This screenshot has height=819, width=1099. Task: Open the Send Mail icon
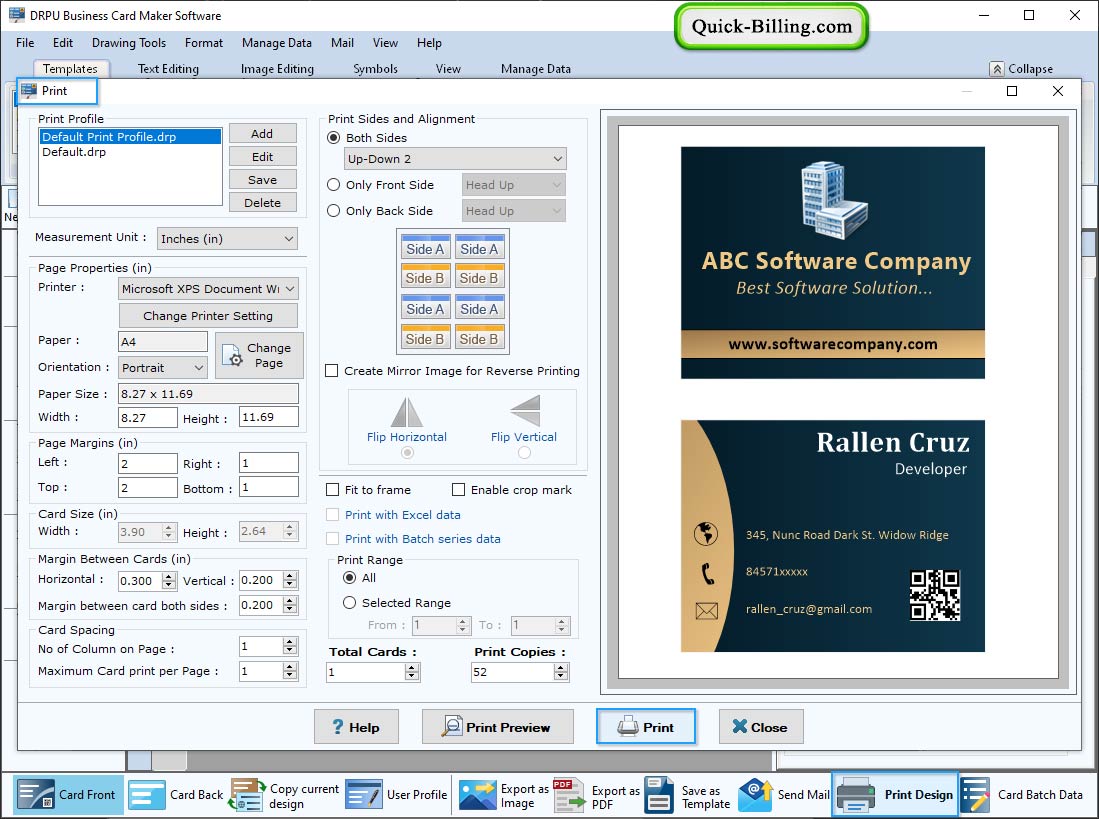point(756,794)
